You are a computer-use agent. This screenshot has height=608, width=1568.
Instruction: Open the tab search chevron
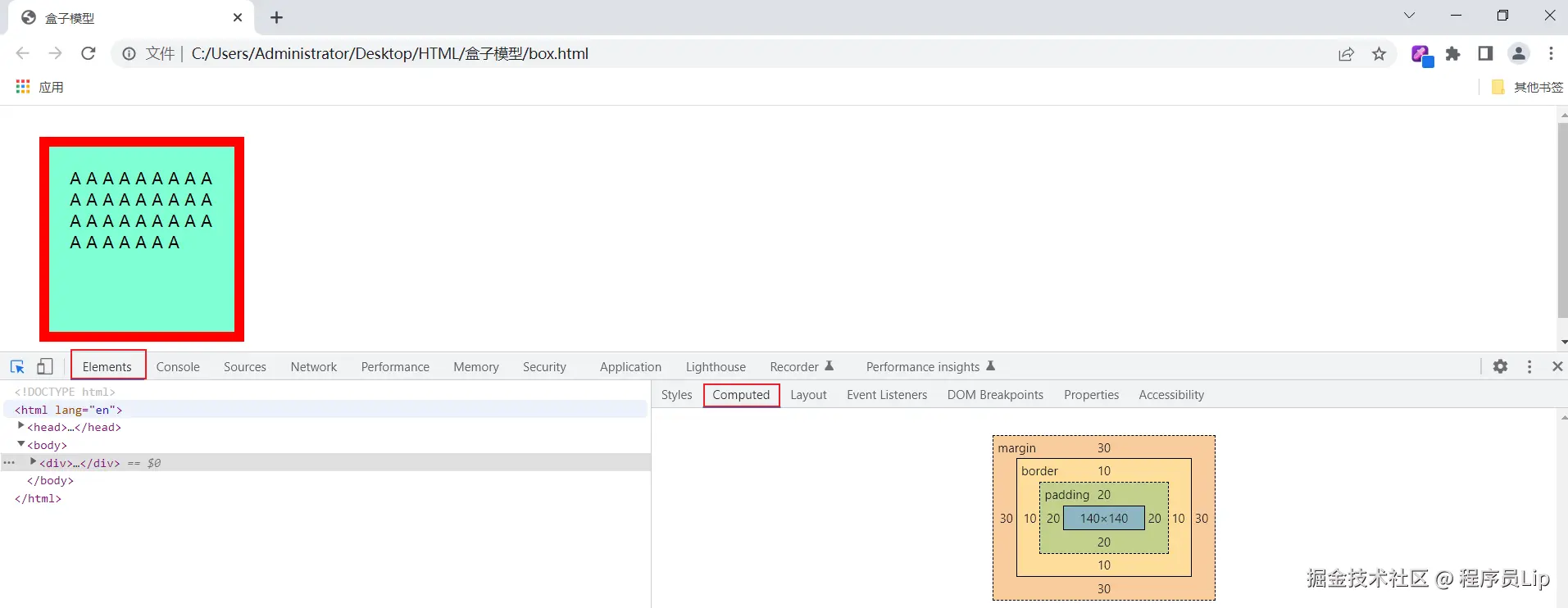[1409, 16]
